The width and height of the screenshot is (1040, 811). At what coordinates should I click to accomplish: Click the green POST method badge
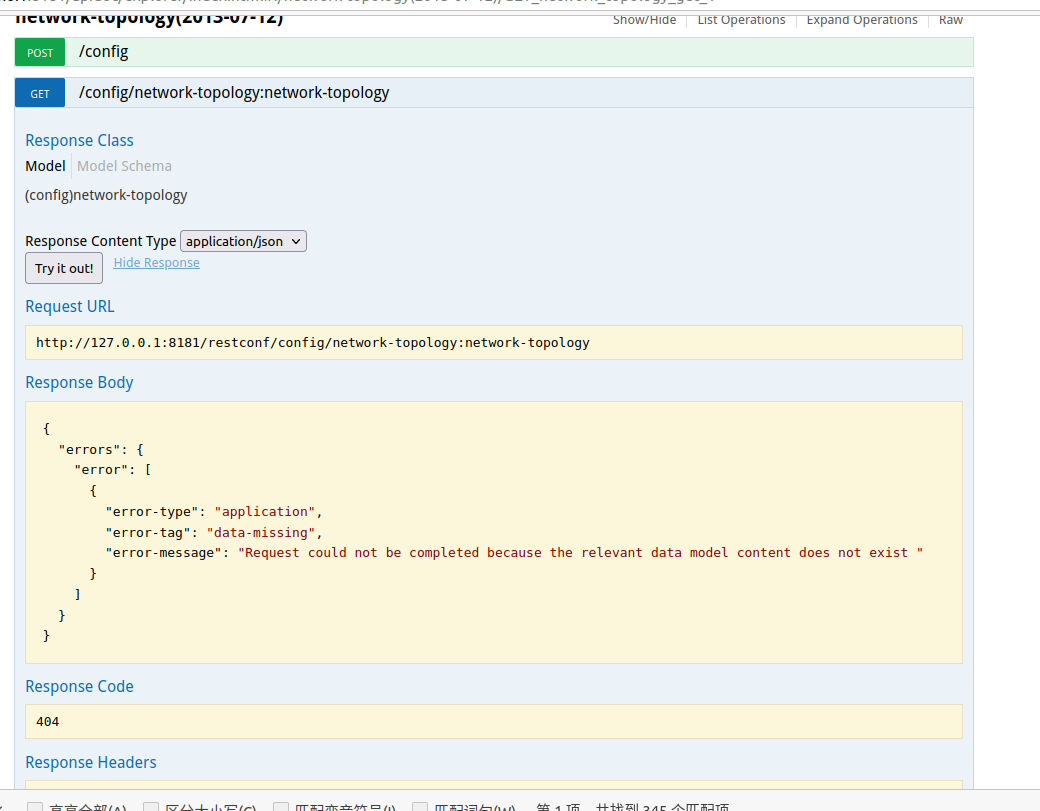40,52
